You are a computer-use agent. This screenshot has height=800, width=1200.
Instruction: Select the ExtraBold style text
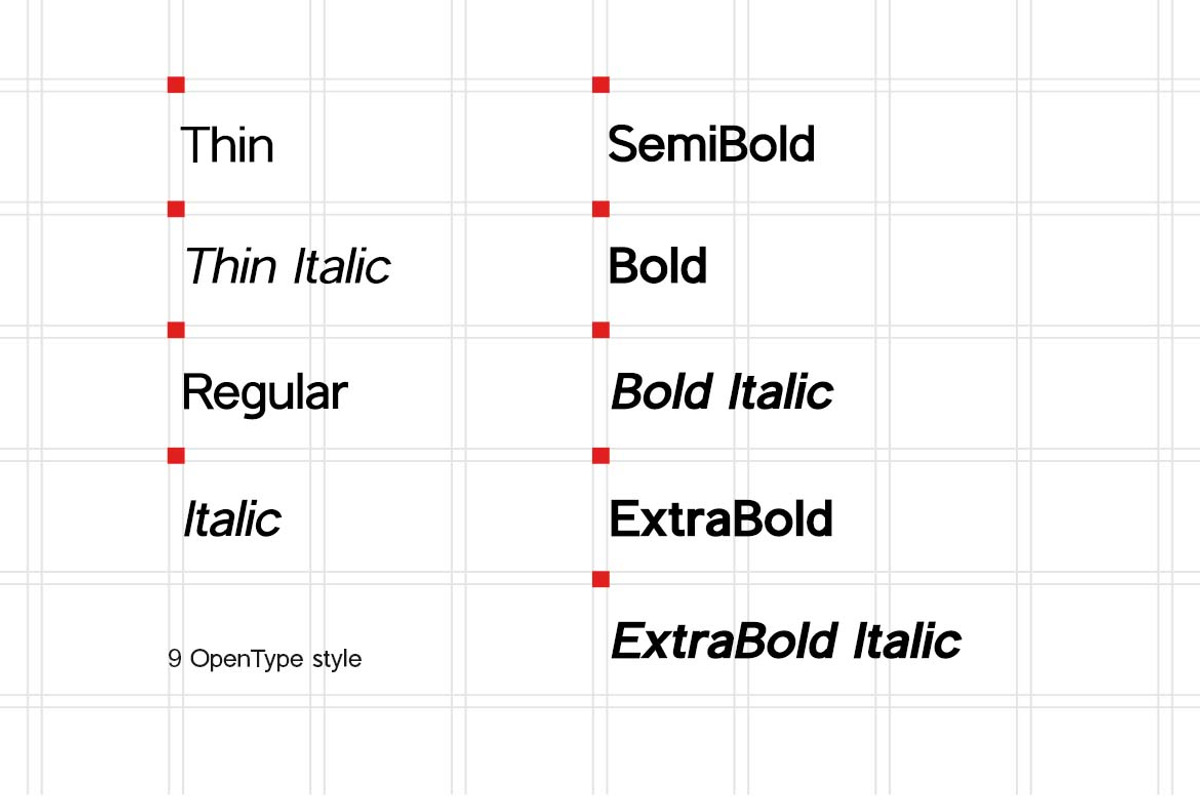(721, 519)
